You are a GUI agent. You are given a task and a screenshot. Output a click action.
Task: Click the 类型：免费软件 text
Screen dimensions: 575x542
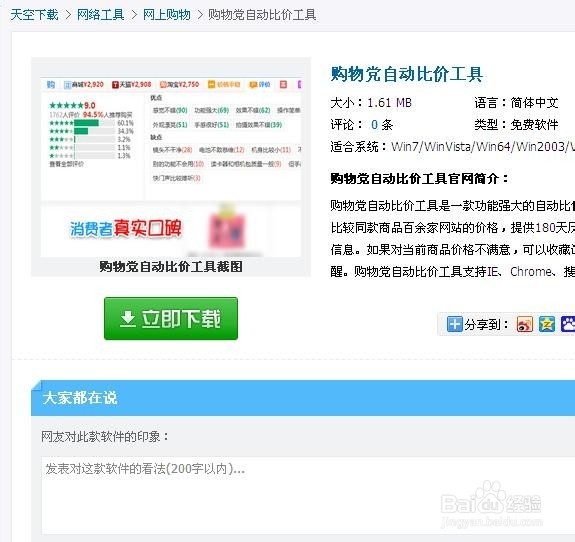(516, 125)
